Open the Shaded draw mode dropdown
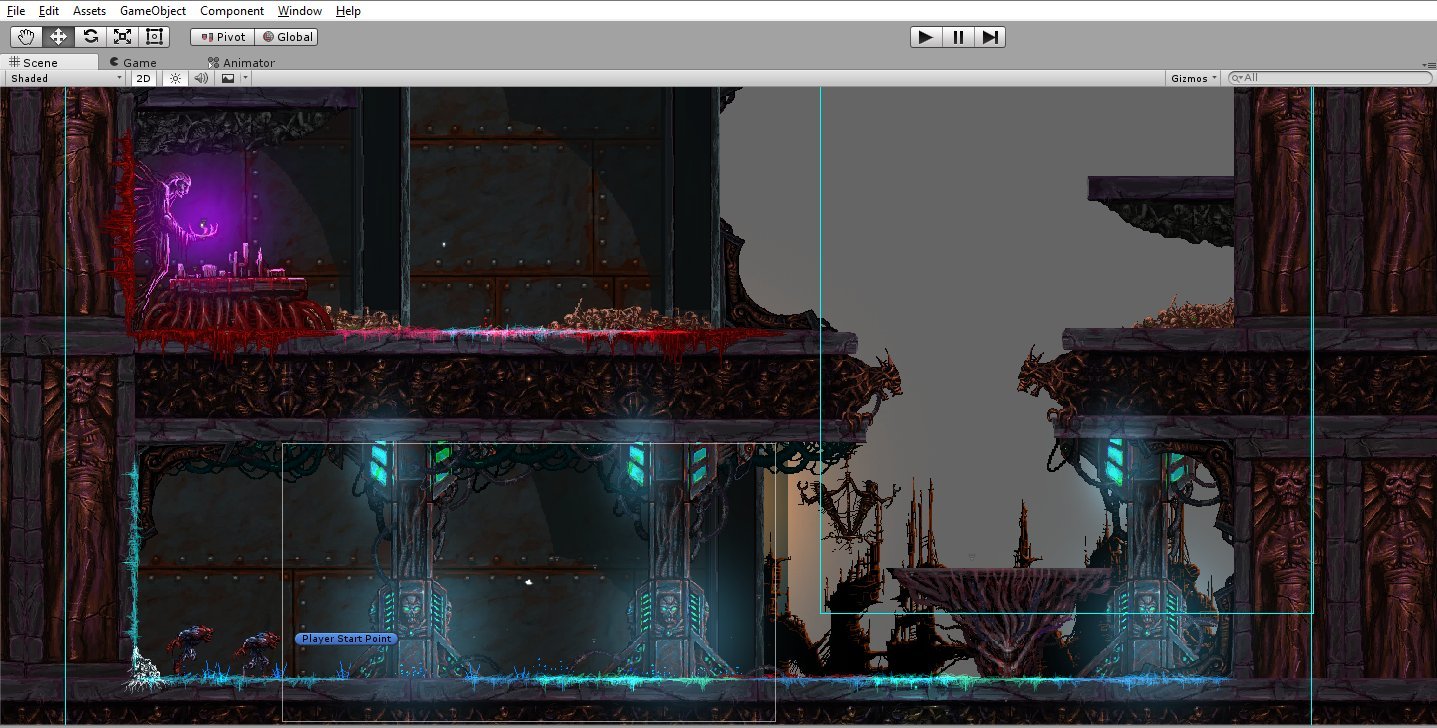 66,78
